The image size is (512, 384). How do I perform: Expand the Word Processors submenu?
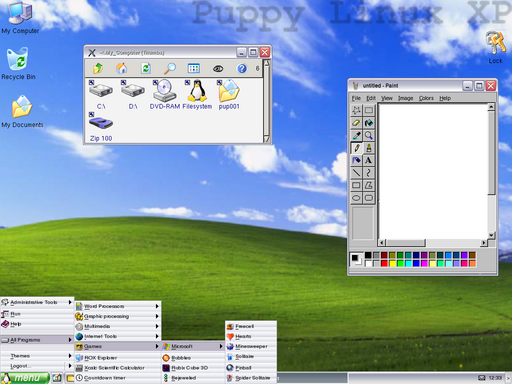[x=118, y=306]
